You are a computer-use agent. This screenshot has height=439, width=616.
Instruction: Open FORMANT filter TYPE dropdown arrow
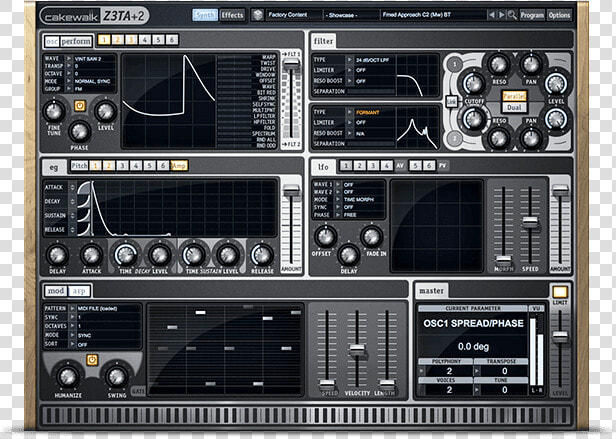[x=349, y=112]
